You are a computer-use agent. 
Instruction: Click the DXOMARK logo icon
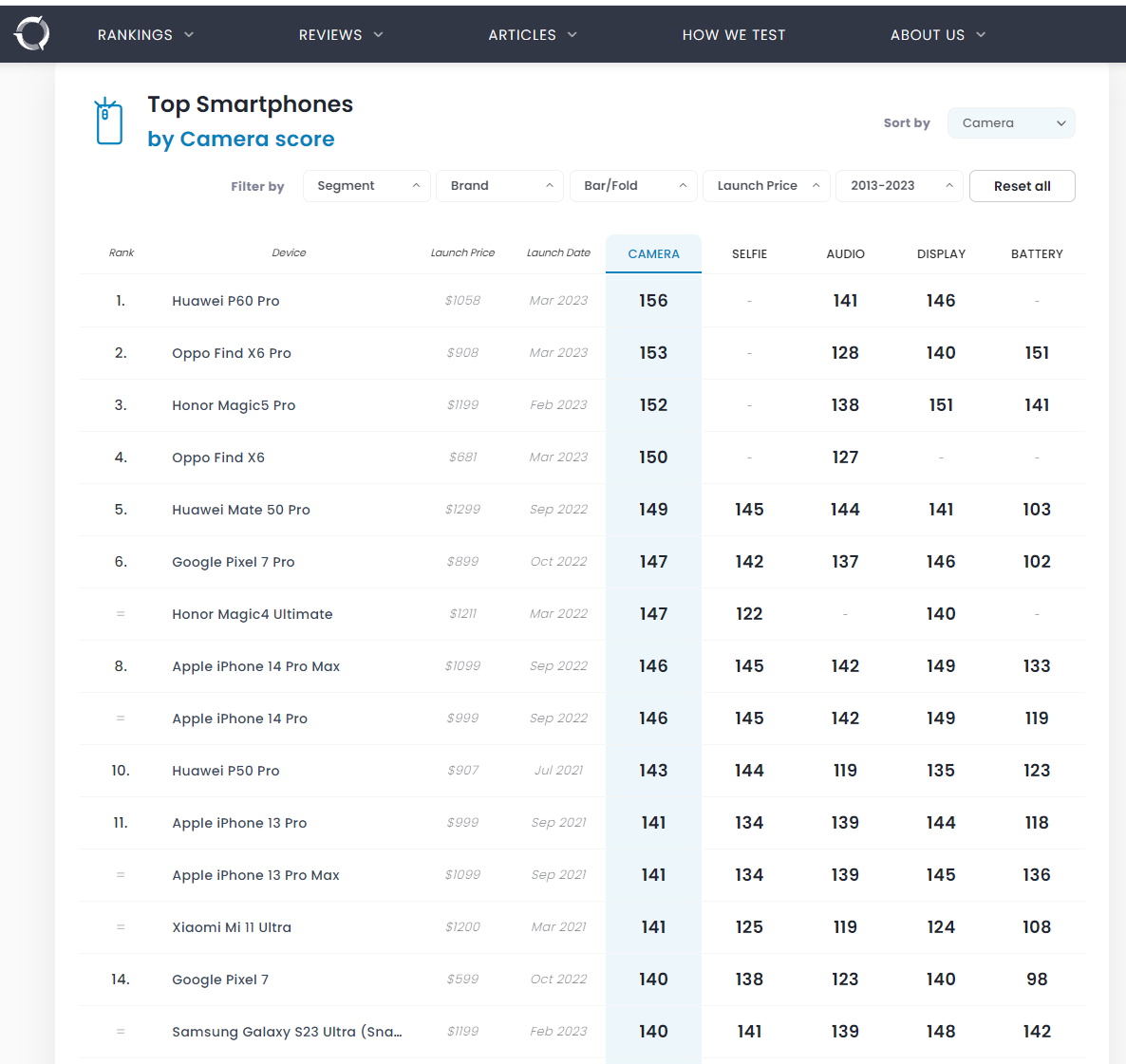pos(32,34)
